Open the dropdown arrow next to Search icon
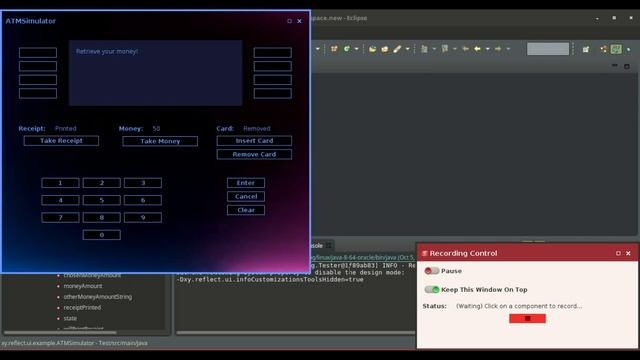The height and width of the screenshot is (360, 640). pos(407,49)
